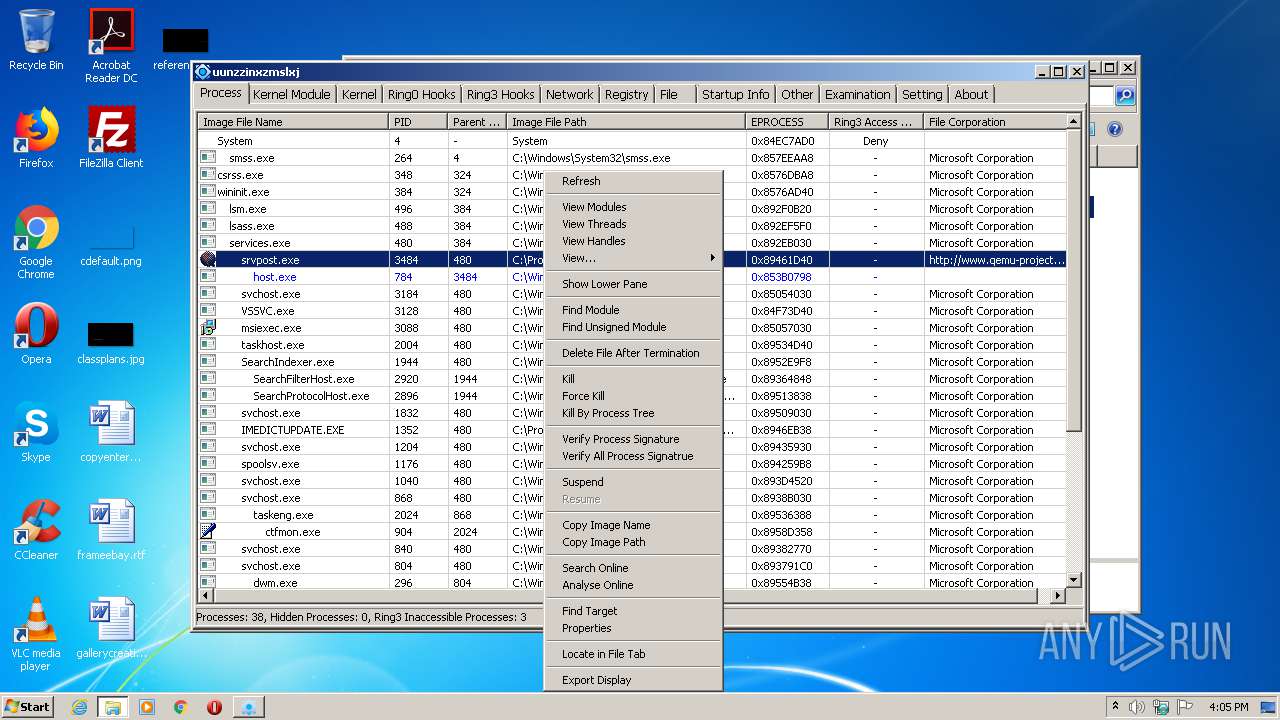
Task: Select smss.exe process row
Action: point(631,158)
